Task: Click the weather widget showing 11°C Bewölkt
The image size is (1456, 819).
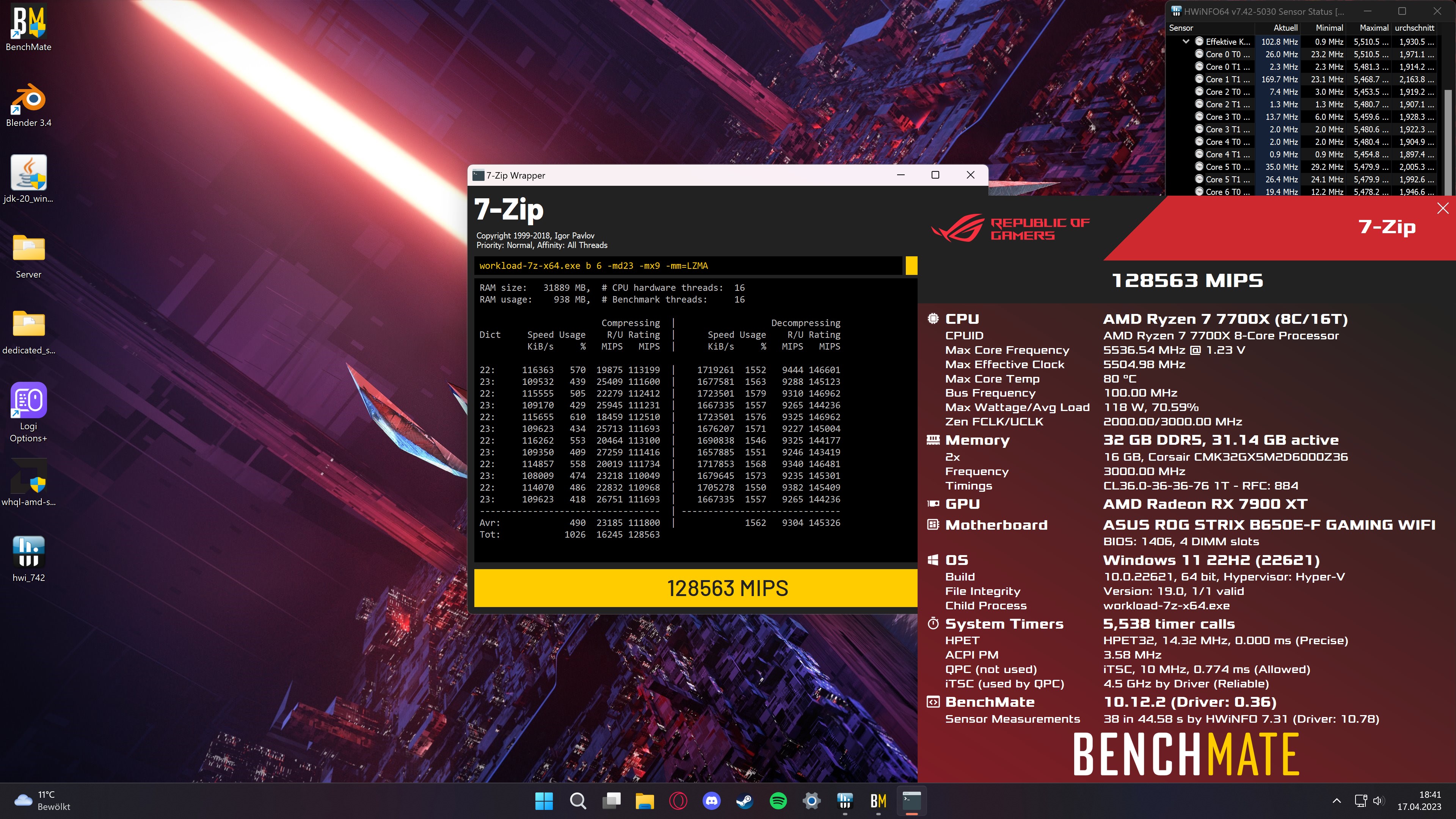Action: (x=42, y=800)
